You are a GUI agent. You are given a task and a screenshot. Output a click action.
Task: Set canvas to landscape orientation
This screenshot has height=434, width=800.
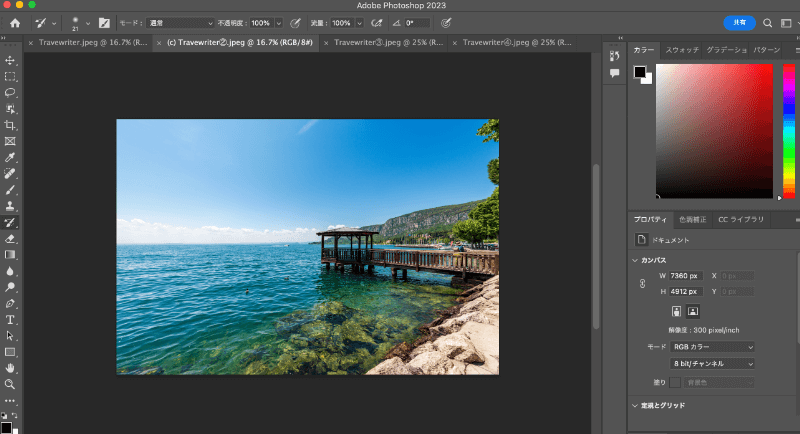click(x=692, y=311)
